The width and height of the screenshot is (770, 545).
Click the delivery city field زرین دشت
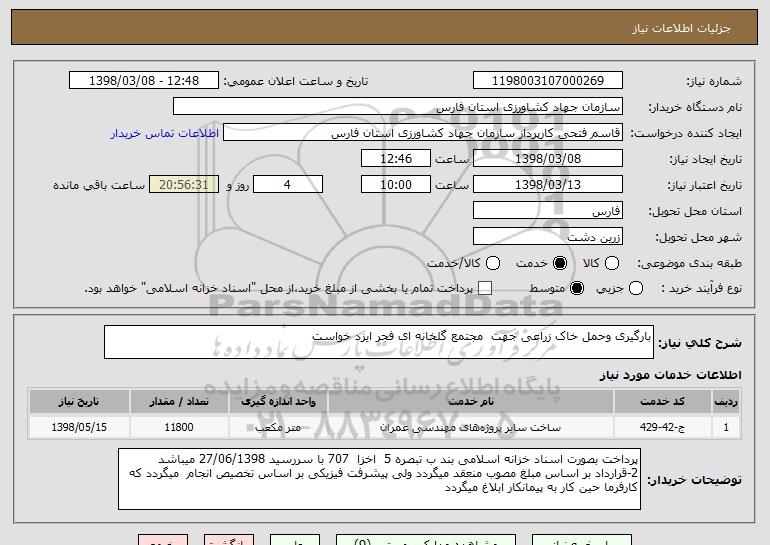coord(548,237)
